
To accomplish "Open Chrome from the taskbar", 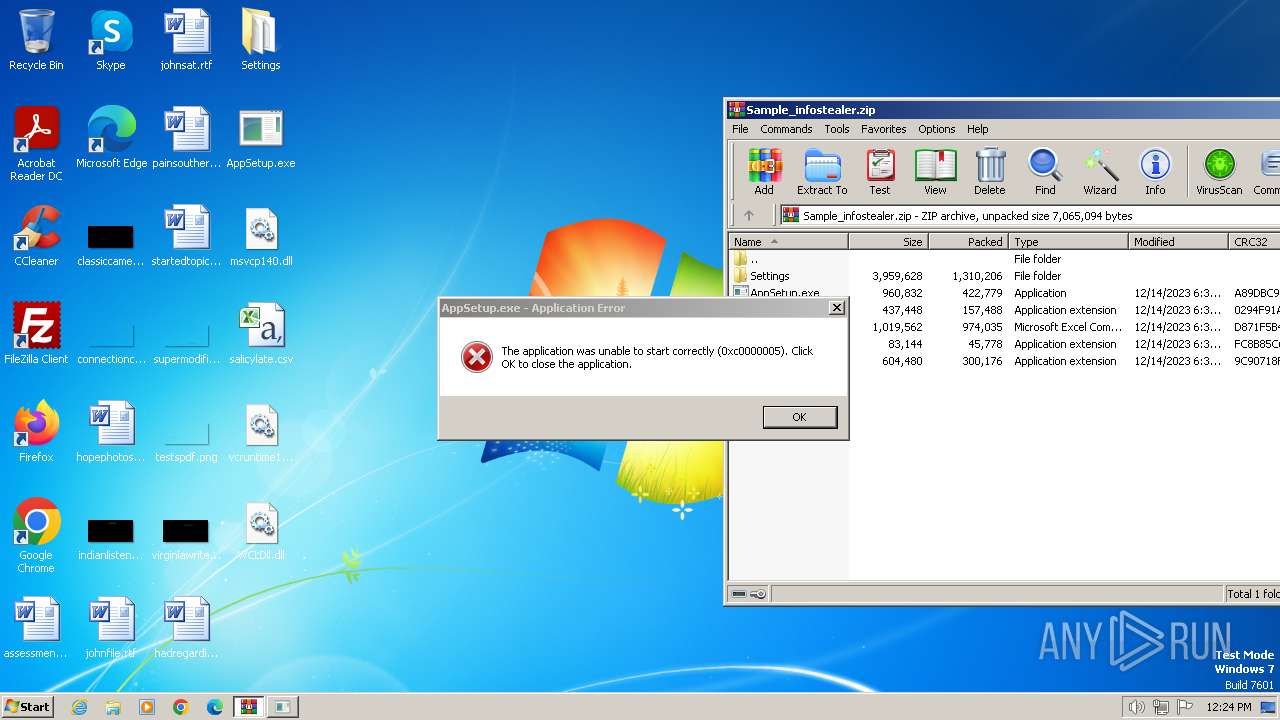I will pyautogui.click(x=181, y=707).
